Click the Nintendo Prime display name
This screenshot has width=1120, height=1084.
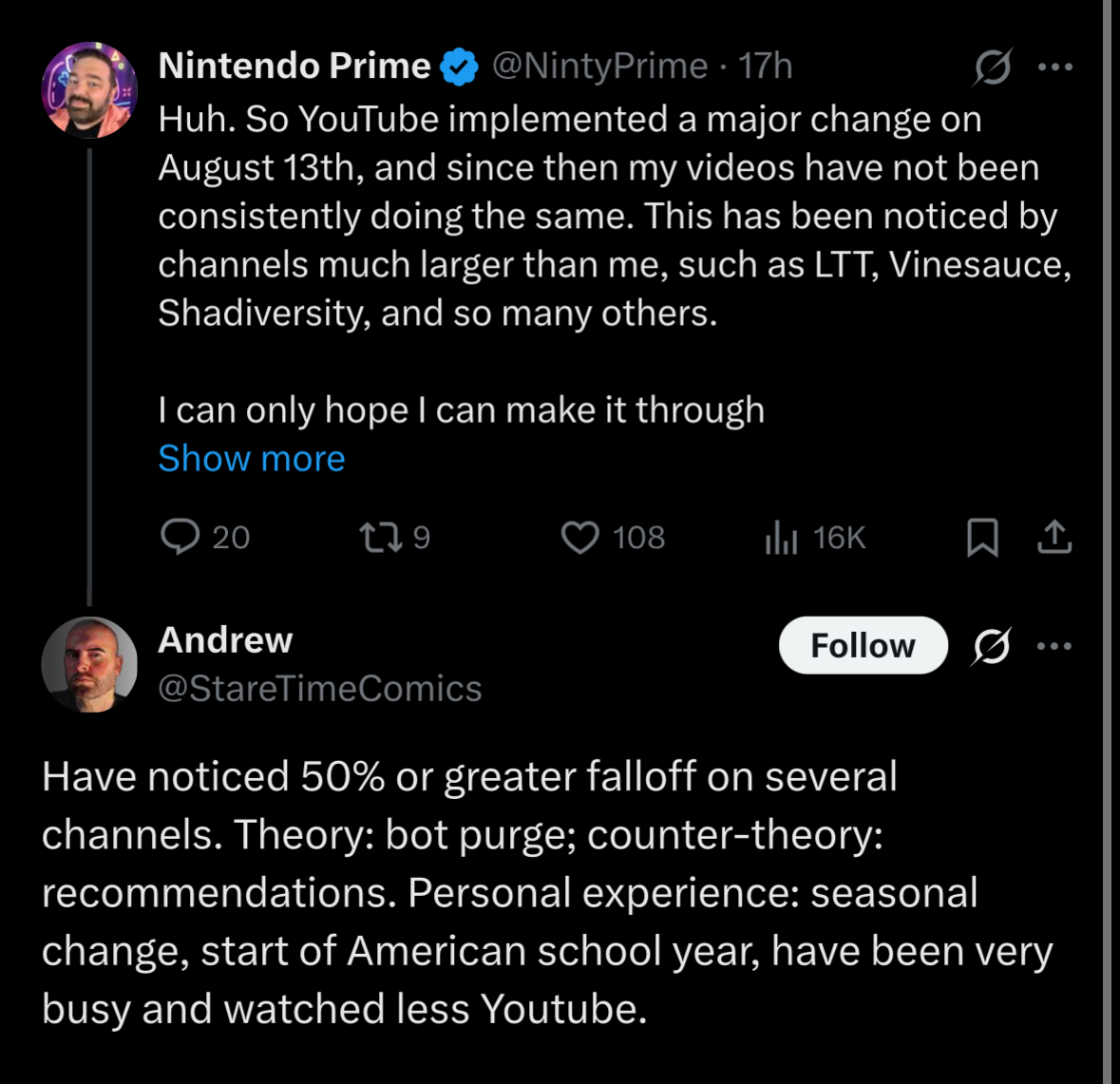[x=294, y=66]
